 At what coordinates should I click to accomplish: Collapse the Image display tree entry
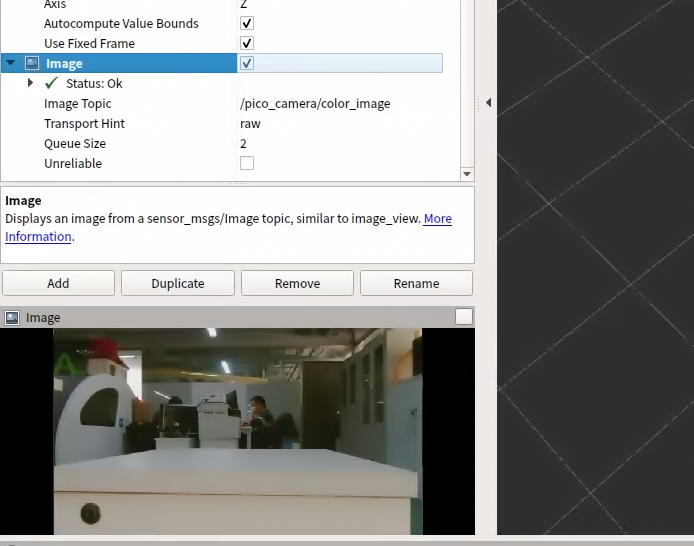tap(11, 63)
